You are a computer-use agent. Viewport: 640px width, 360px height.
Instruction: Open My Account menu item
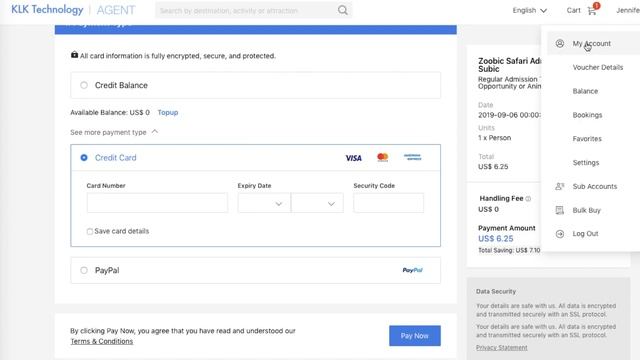coord(591,43)
